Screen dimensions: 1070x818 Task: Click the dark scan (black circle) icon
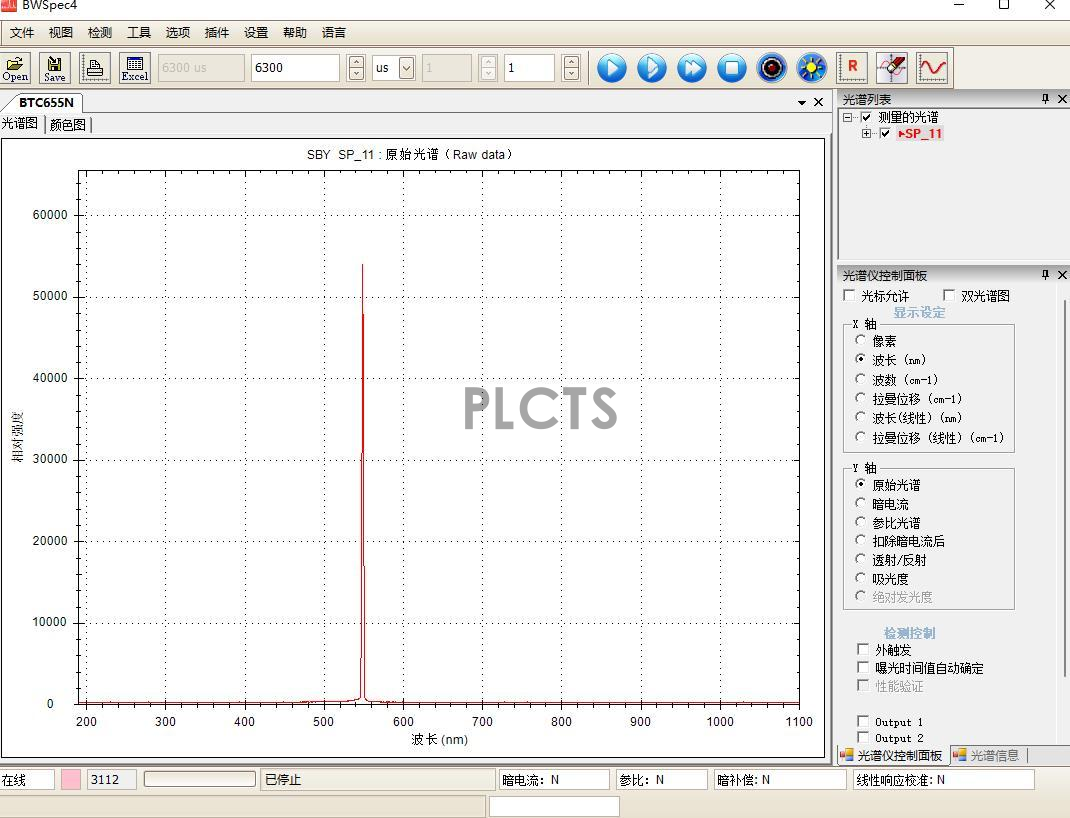[772, 68]
